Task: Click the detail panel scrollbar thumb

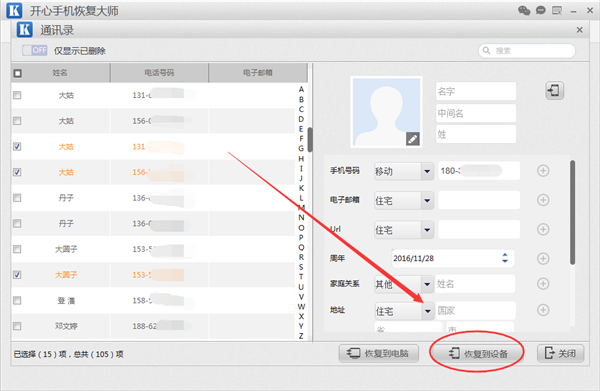Action: [572, 212]
